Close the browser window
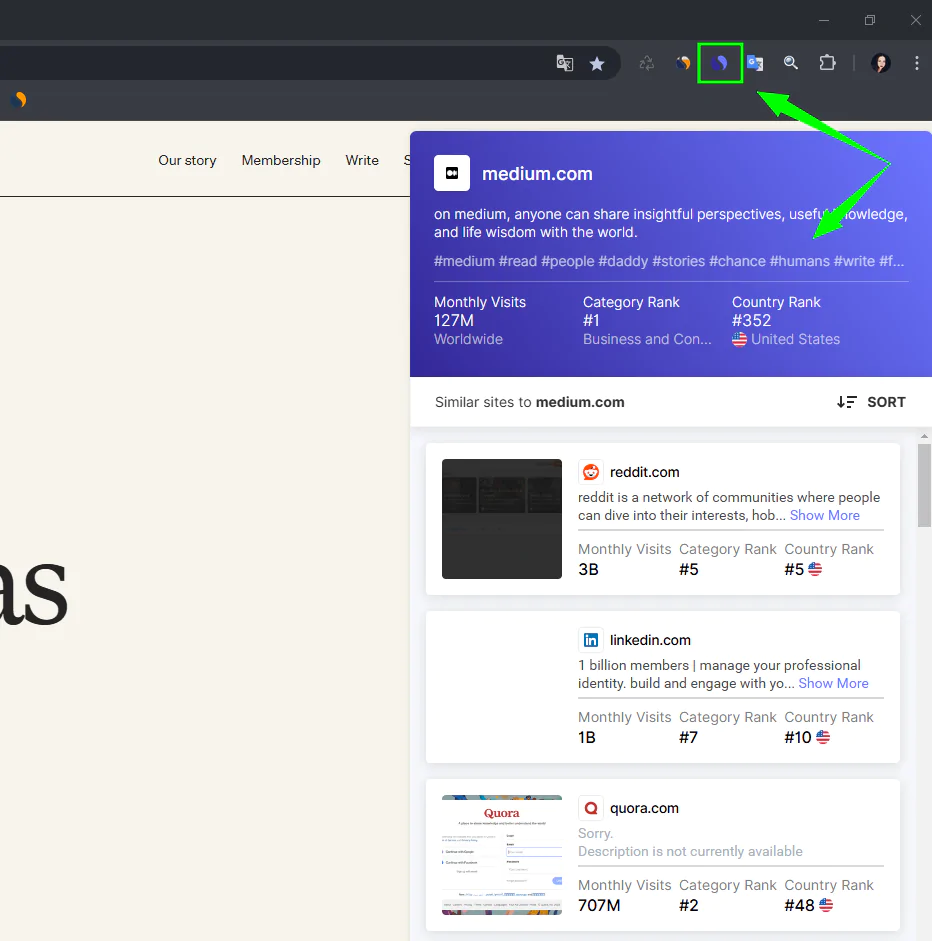The height and width of the screenshot is (941, 932). click(x=916, y=20)
